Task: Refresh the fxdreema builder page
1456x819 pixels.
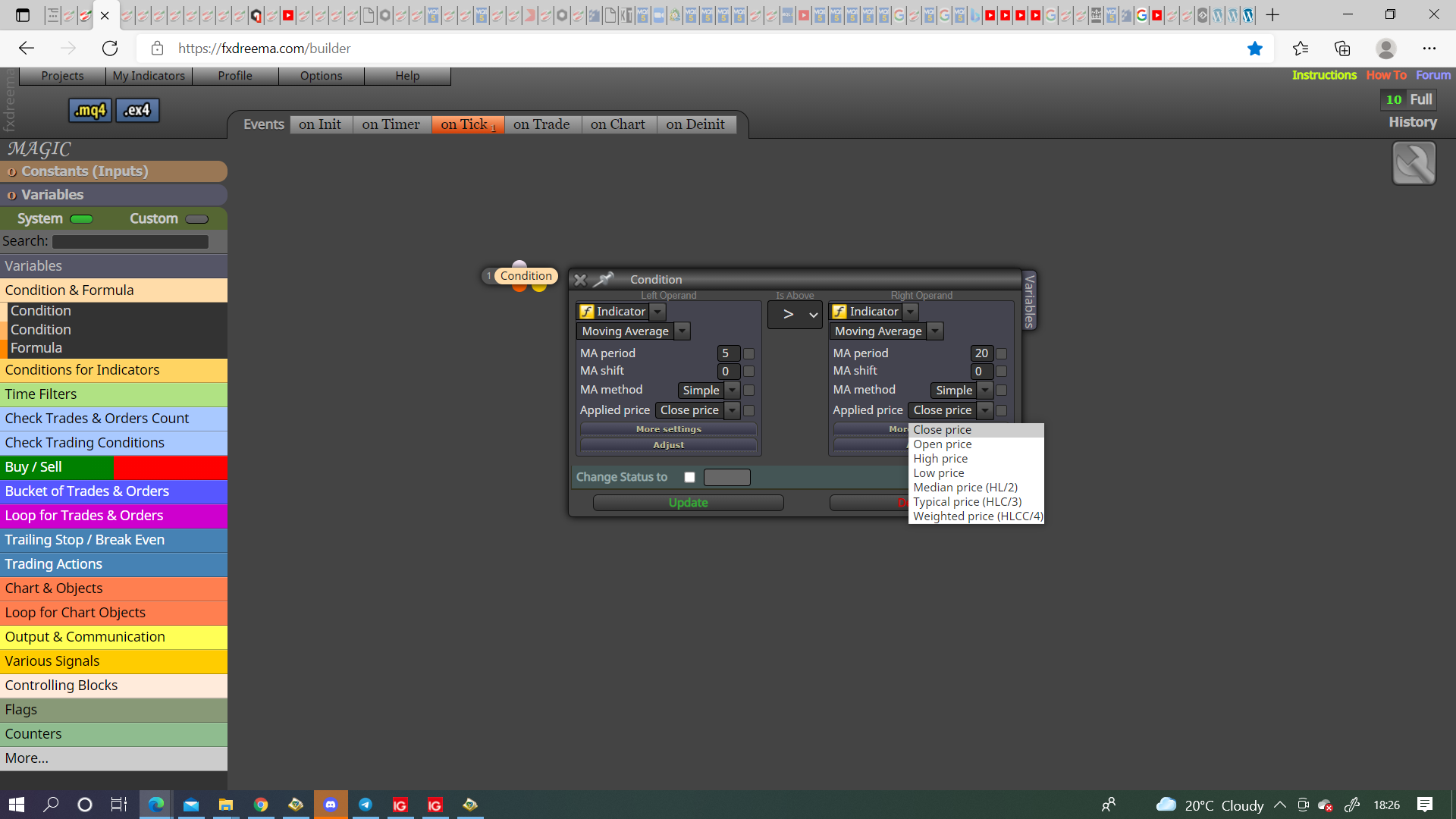Action: tap(110, 49)
